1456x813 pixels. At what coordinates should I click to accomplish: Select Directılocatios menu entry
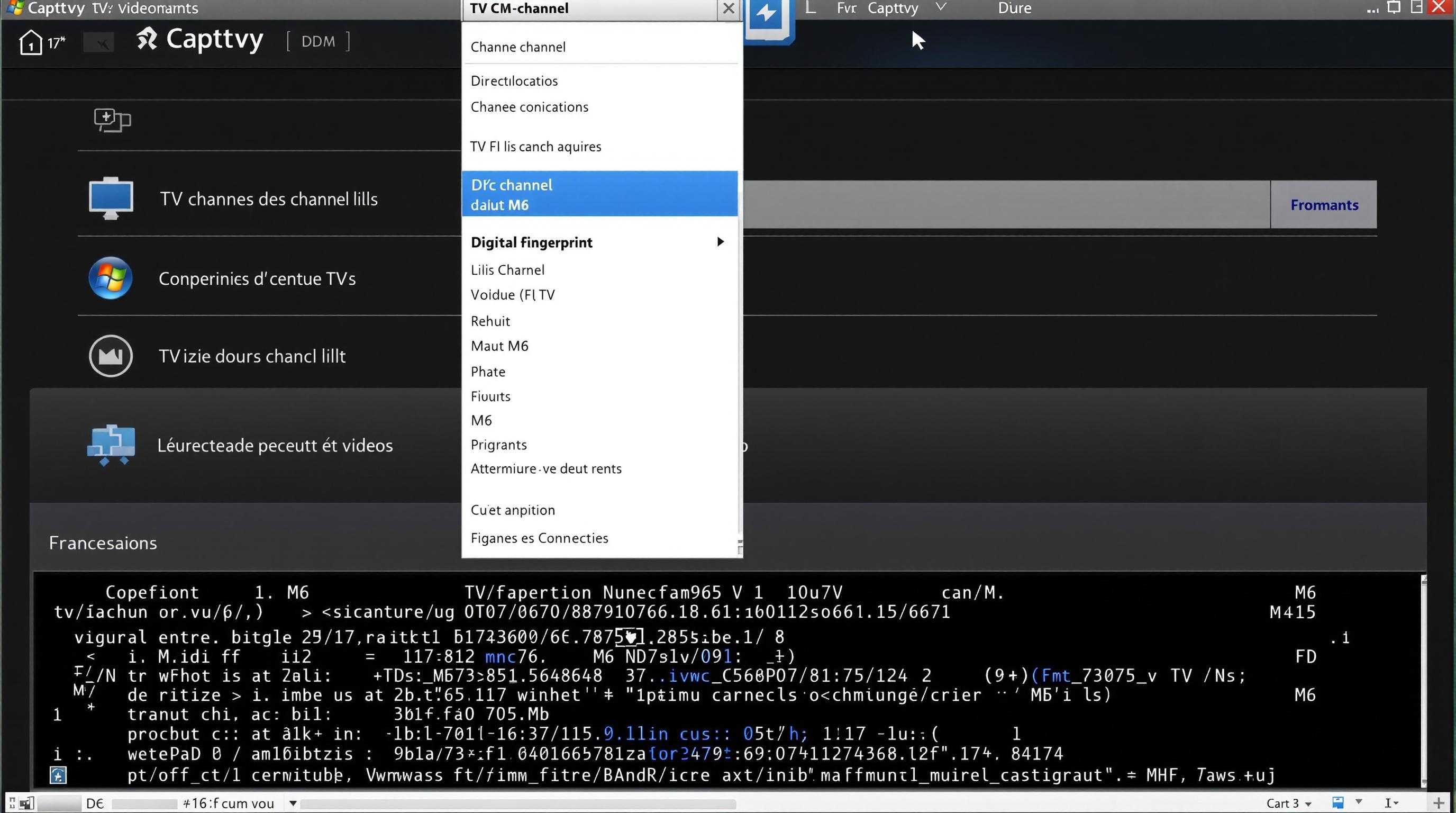click(x=514, y=81)
